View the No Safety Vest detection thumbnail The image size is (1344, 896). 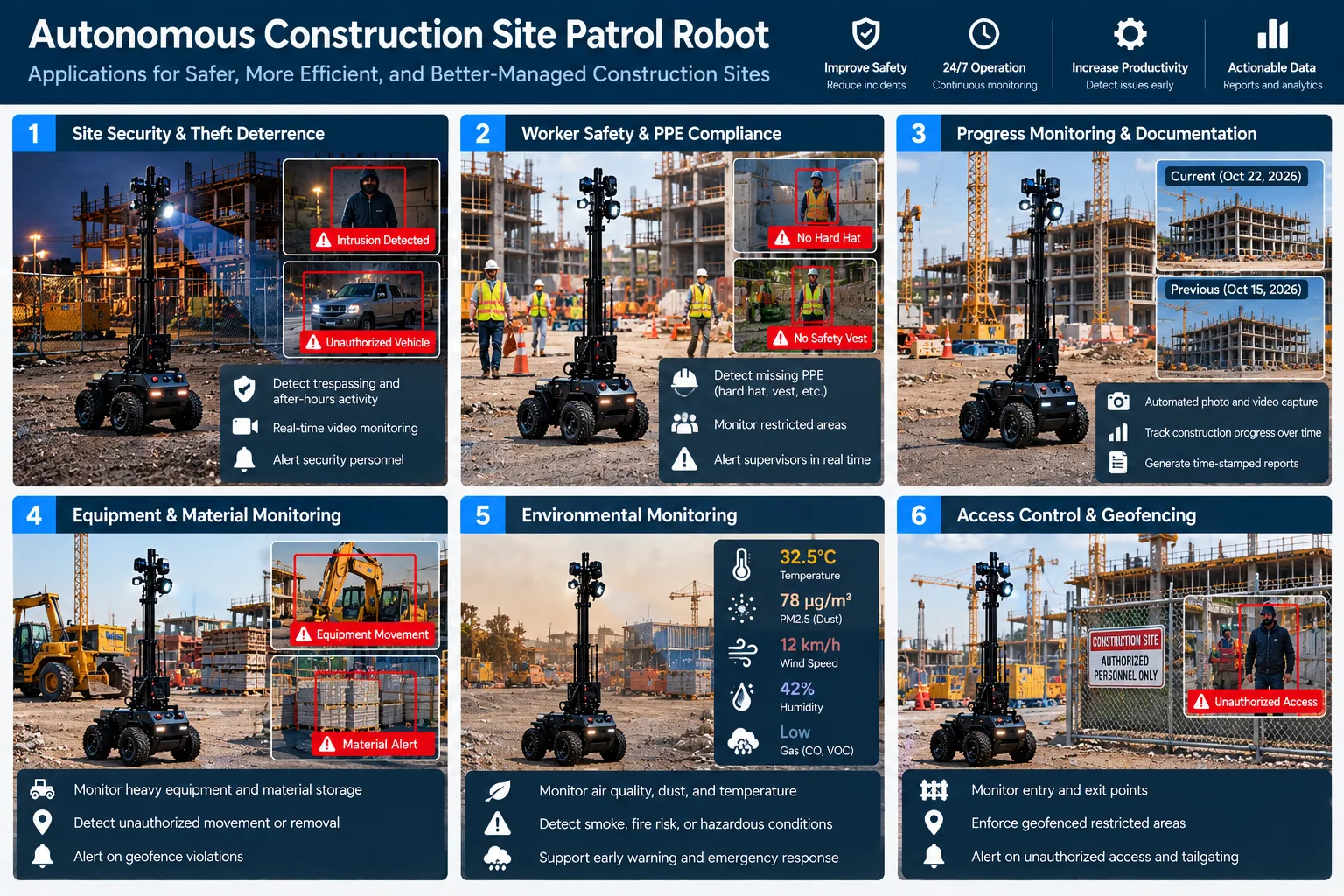(x=805, y=305)
